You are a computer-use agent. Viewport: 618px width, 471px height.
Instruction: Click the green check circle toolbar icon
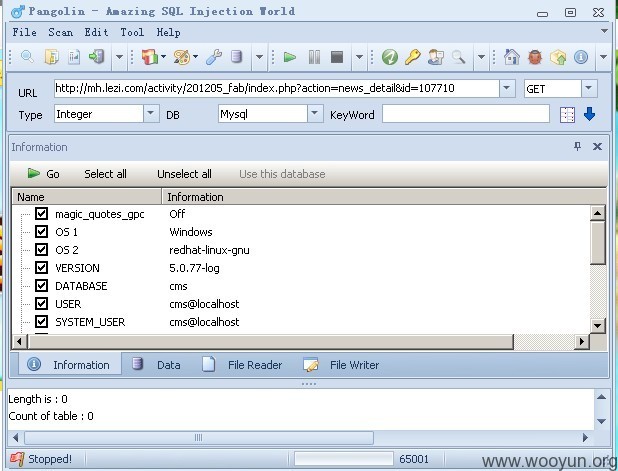[390, 57]
